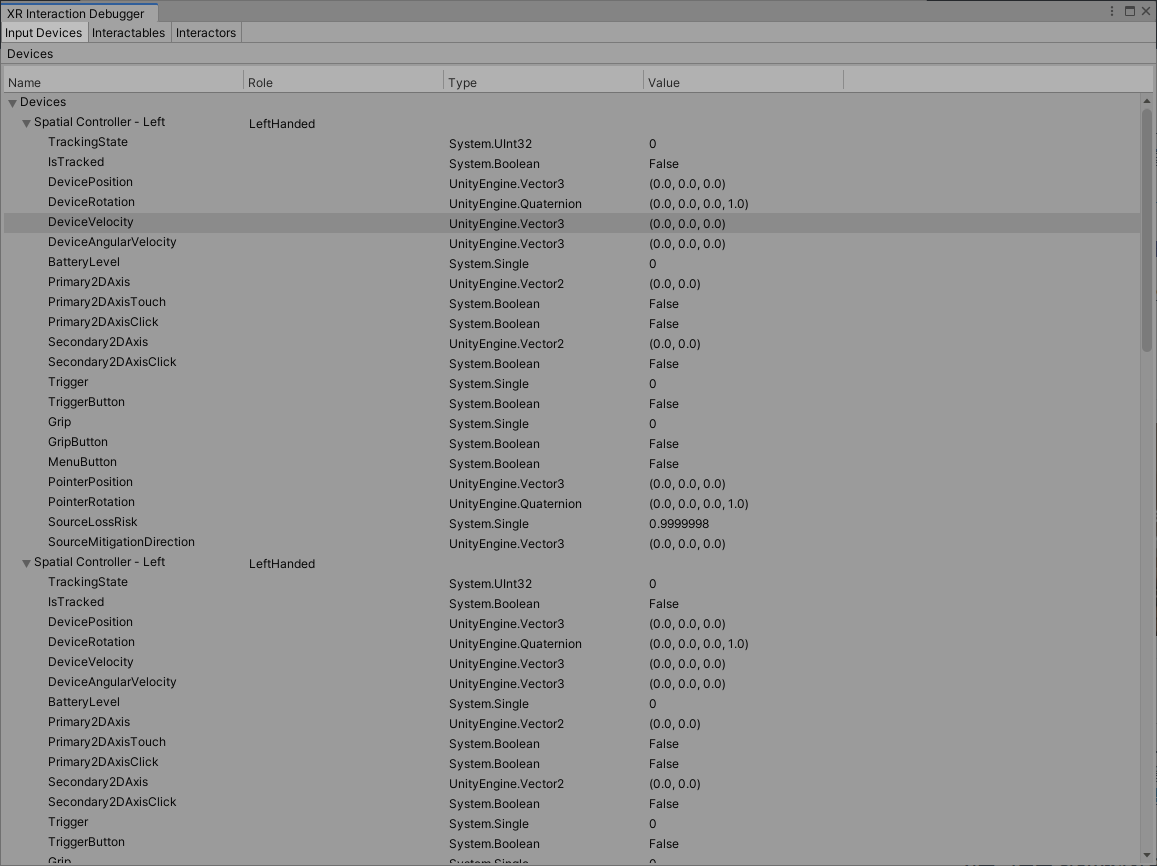Click the scrollbar up arrow
This screenshot has height=866, width=1161.
click(x=1147, y=101)
